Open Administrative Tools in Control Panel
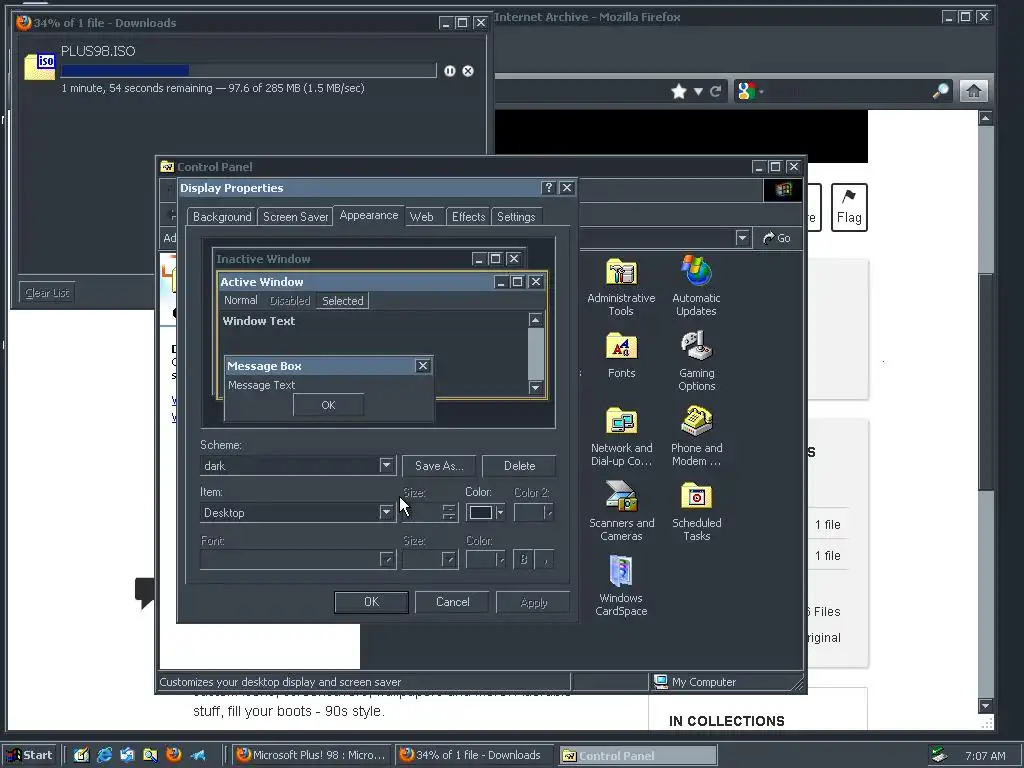 click(x=621, y=286)
